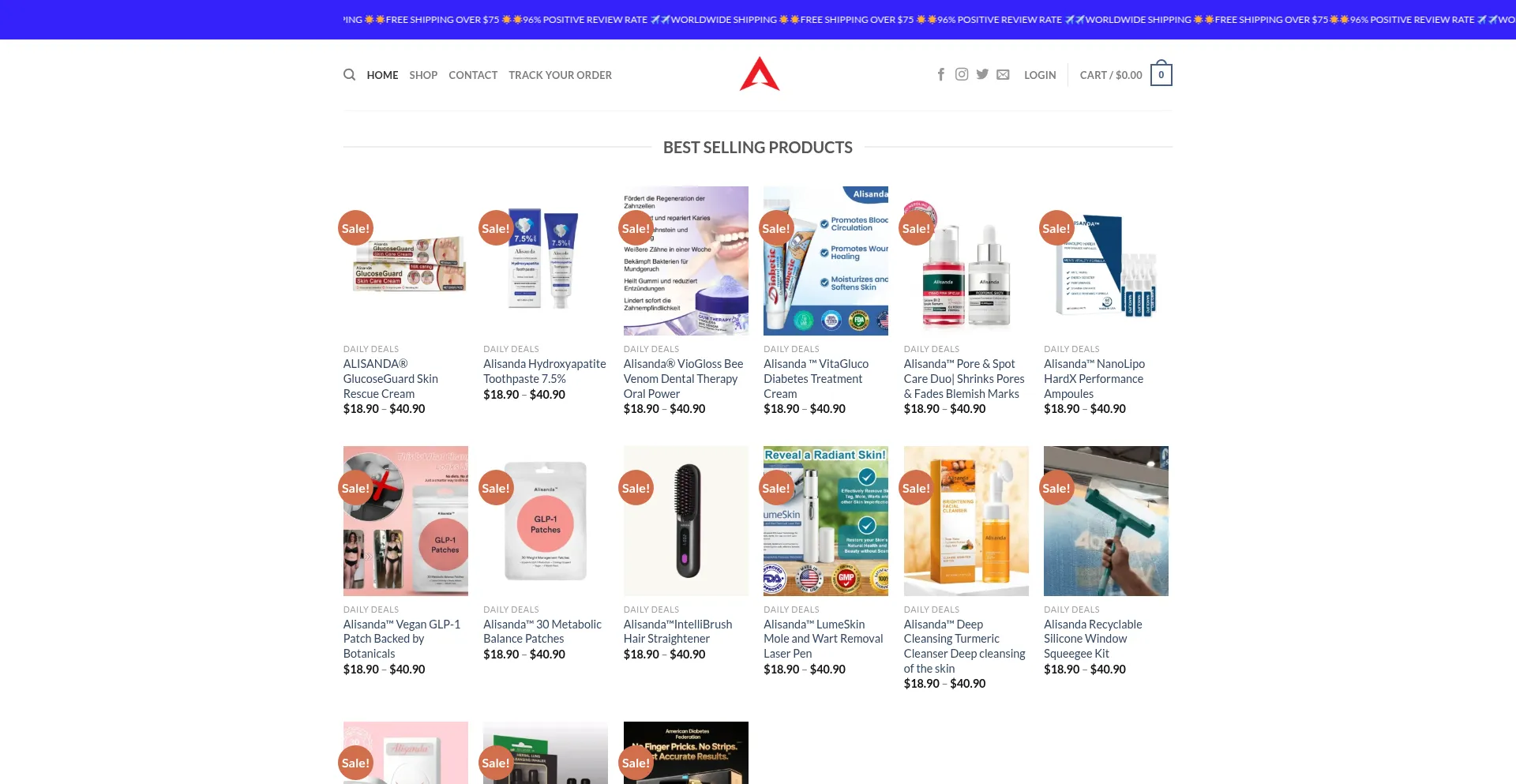Open CART / $0.00 link
Screen dimensions: 1516x784
(1111, 75)
